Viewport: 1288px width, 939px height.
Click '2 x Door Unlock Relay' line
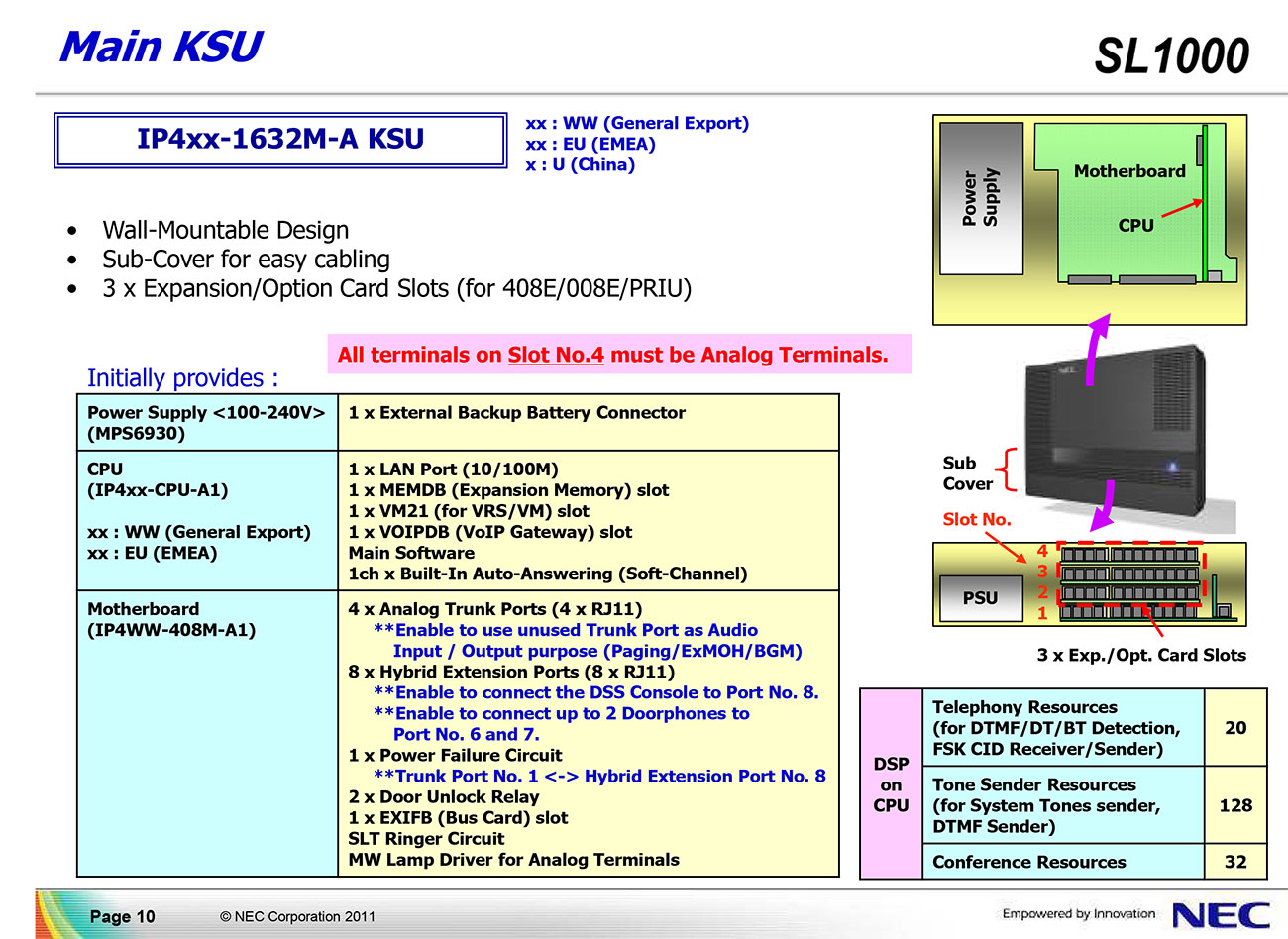pos(443,796)
